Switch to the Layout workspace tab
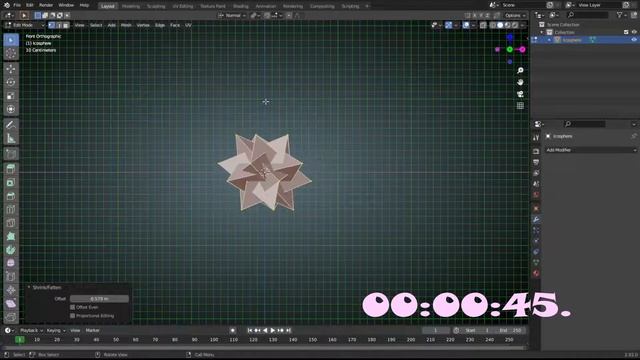This screenshot has height=360, width=640. (108, 6)
